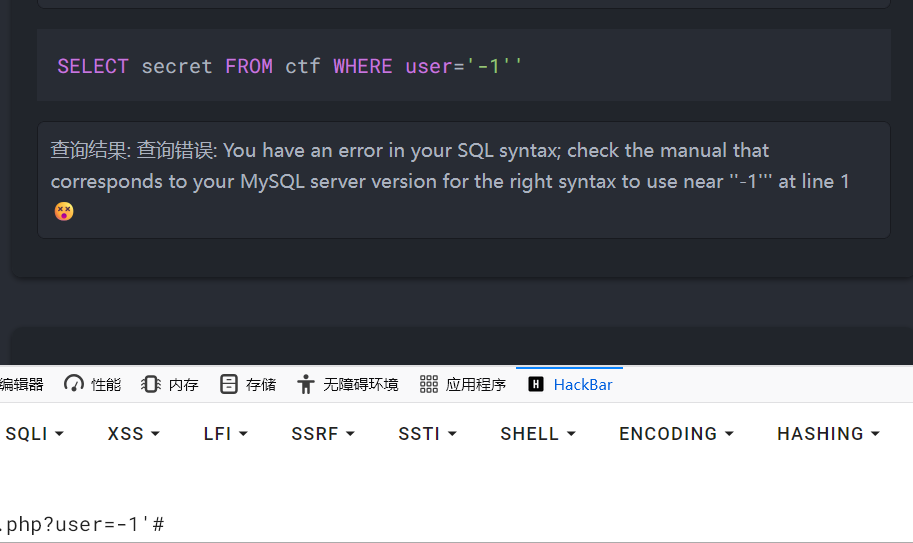The image size is (913, 543).
Task: Open the HackBar devtools tab
Action: [x=569, y=385]
